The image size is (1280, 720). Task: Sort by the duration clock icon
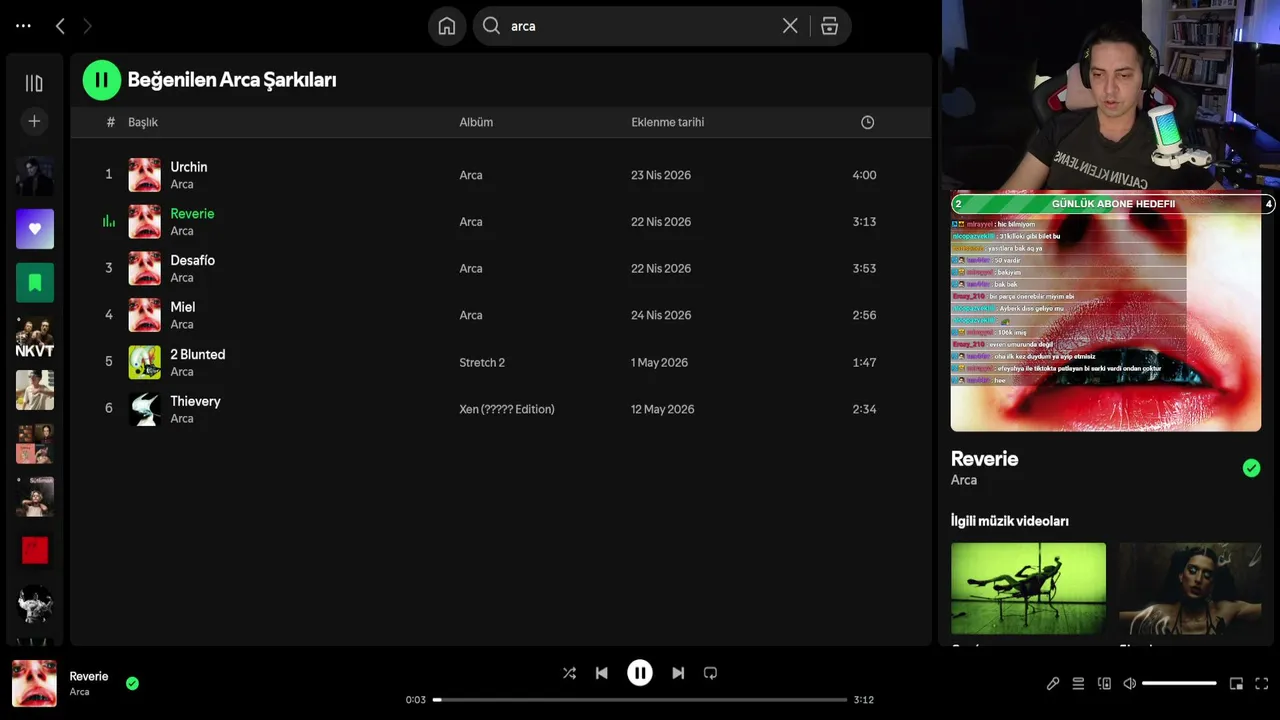click(x=867, y=122)
